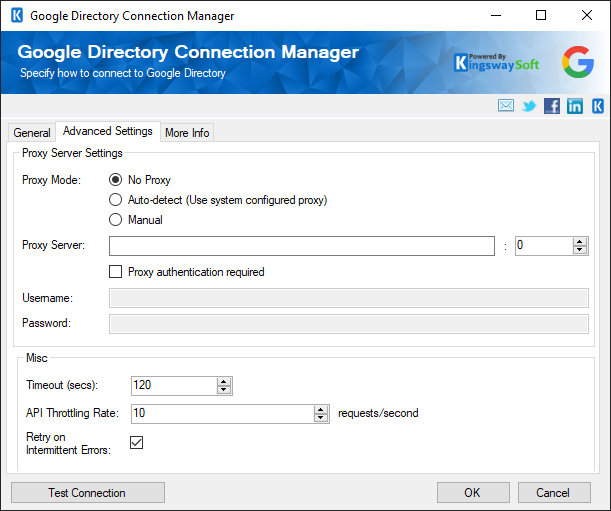Screen dimensions: 611x511
Task: Click the Timeout (secs) value field
Action: 174,385
